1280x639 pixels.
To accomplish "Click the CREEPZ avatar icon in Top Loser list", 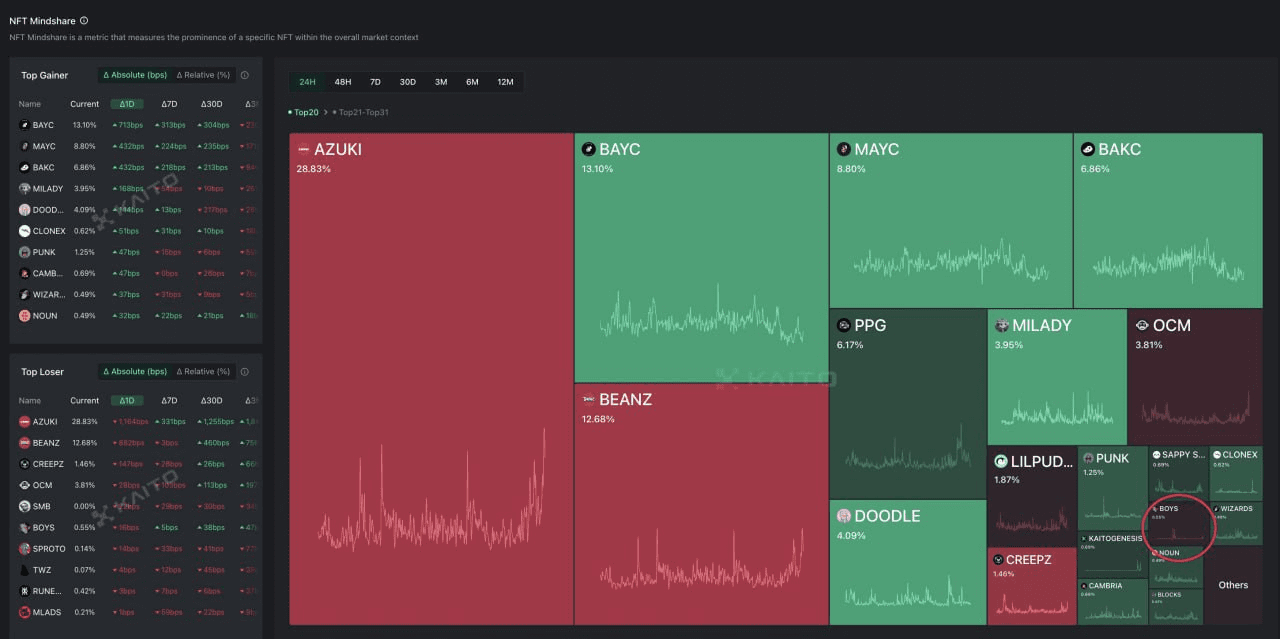I will click(24, 464).
